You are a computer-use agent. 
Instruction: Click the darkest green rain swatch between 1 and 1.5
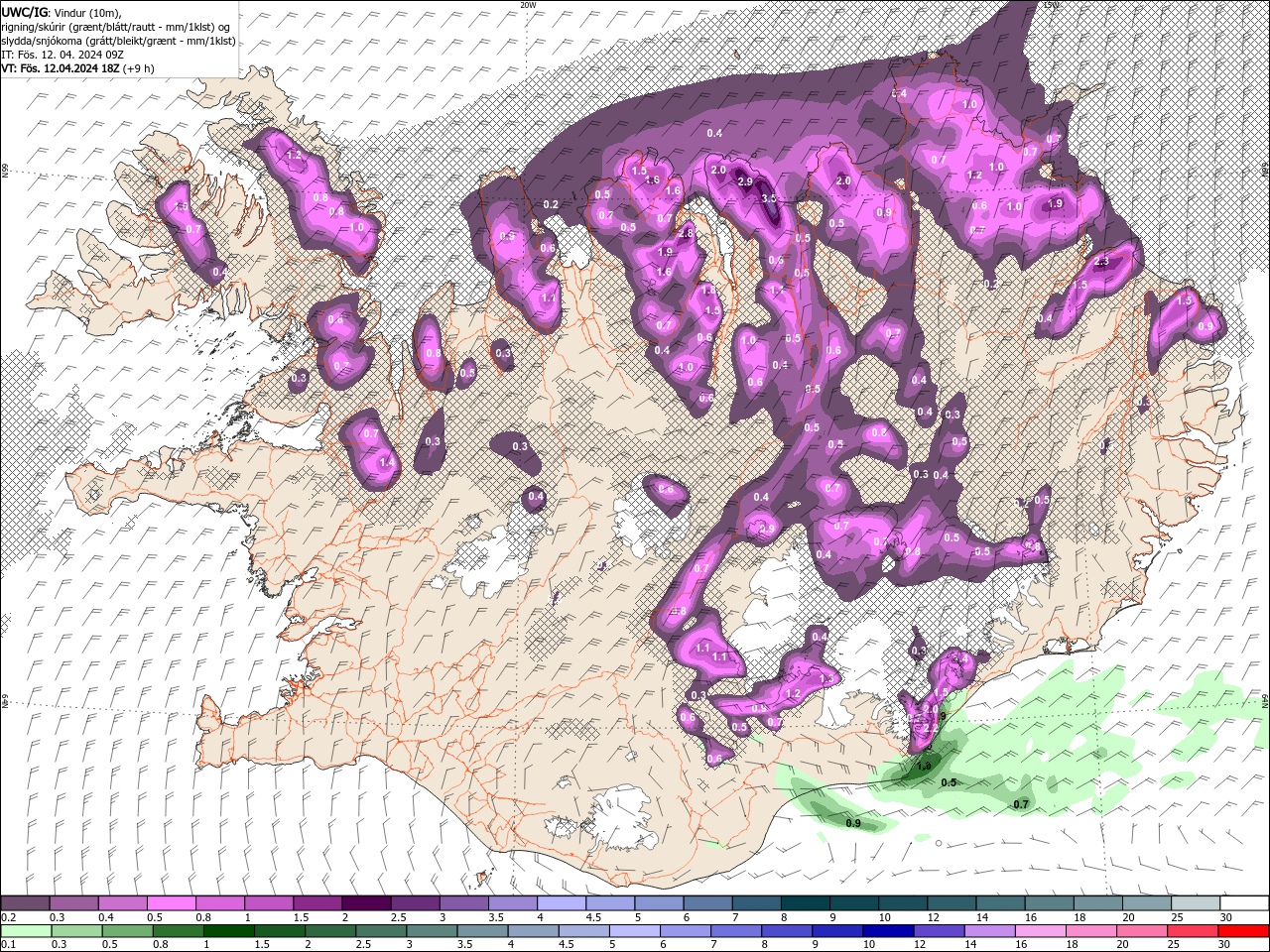[228, 931]
